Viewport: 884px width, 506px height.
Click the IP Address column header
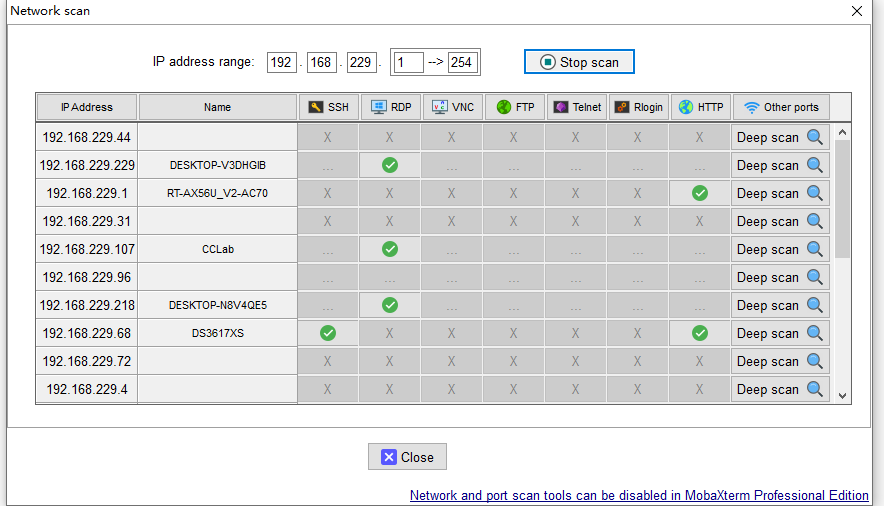[x=87, y=107]
